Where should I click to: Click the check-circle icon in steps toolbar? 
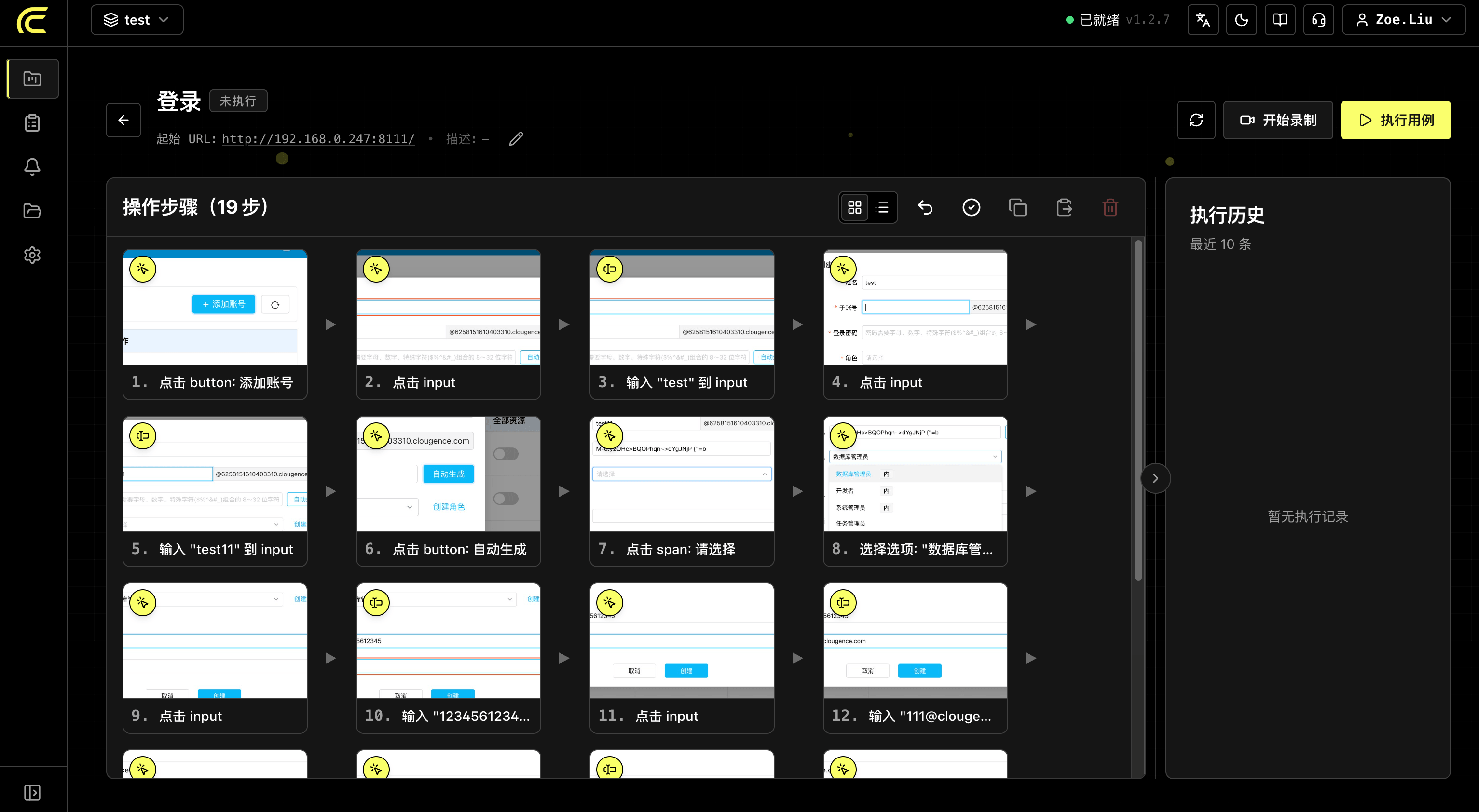click(x=972, y=207)
